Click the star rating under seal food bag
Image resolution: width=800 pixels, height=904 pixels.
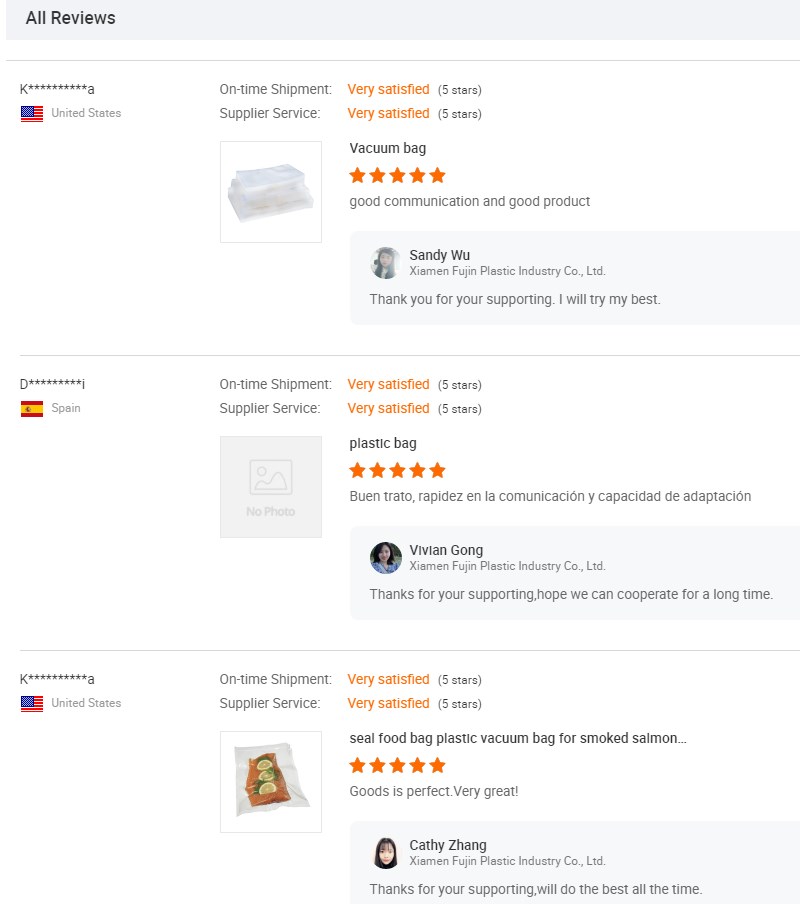pyautogui.click(x=397, y=766)
